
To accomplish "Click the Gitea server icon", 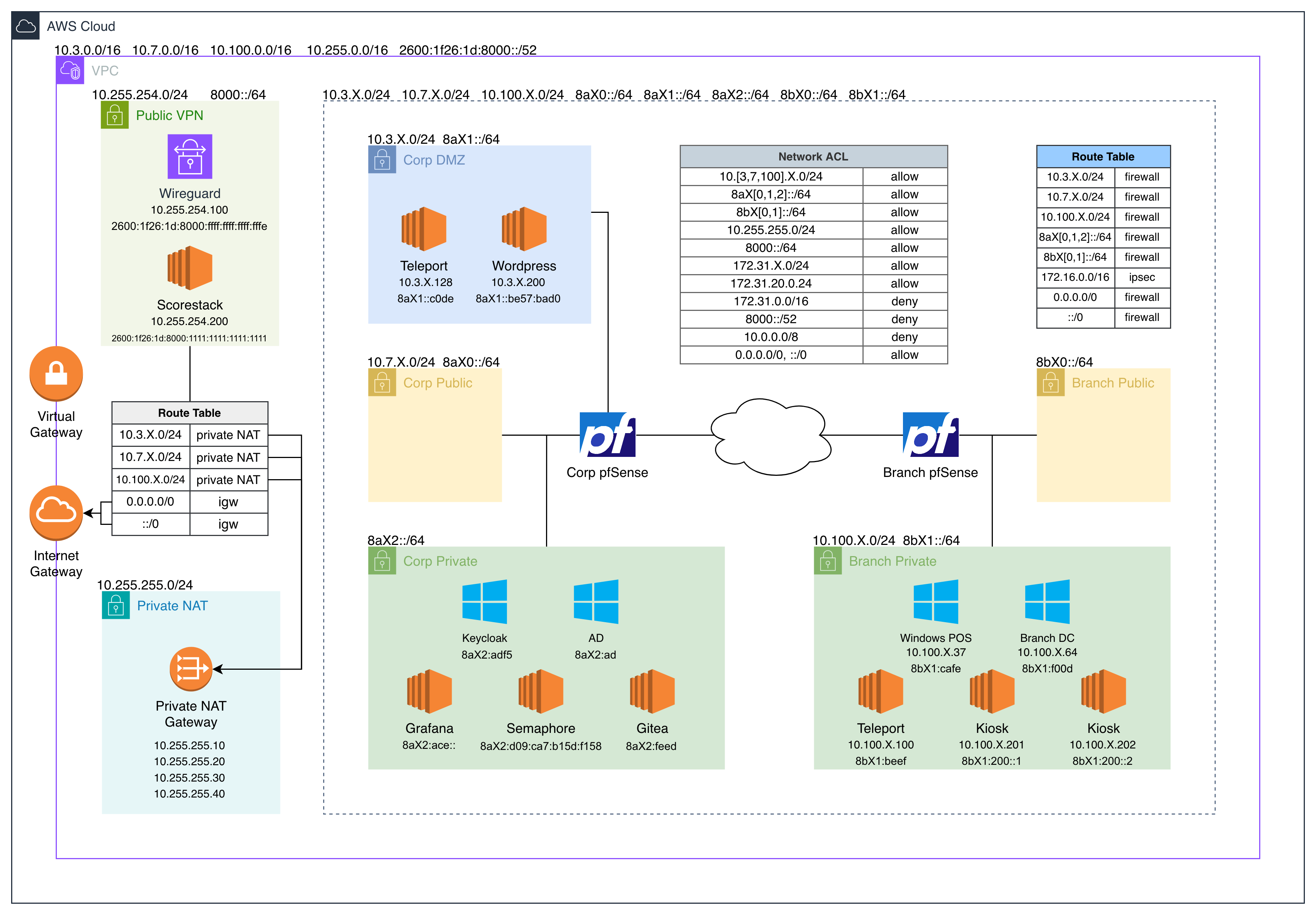I will coord(652,691).
